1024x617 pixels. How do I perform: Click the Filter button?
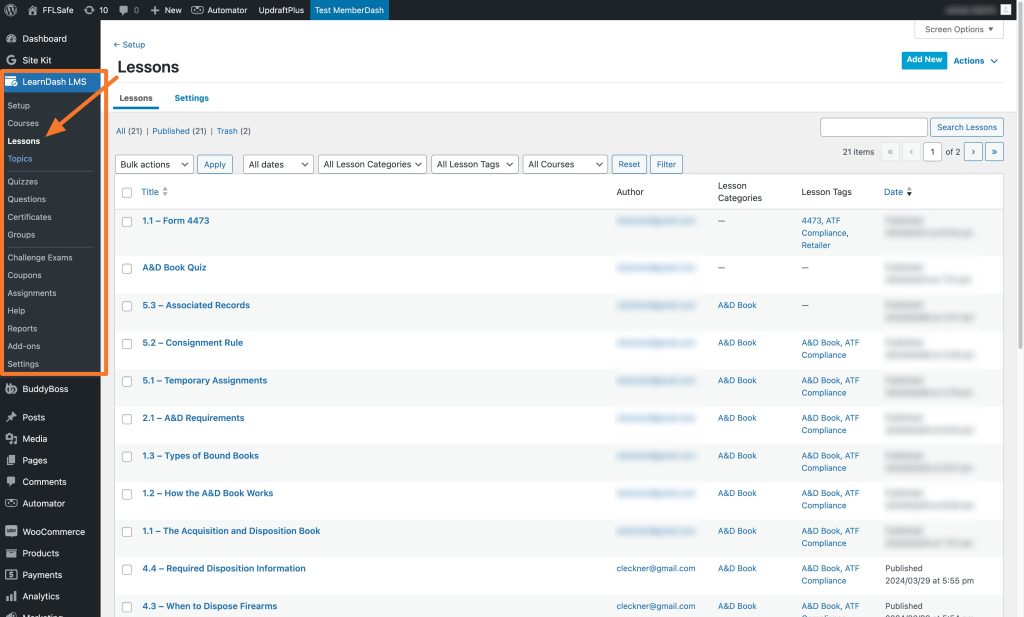pos(666,165)
